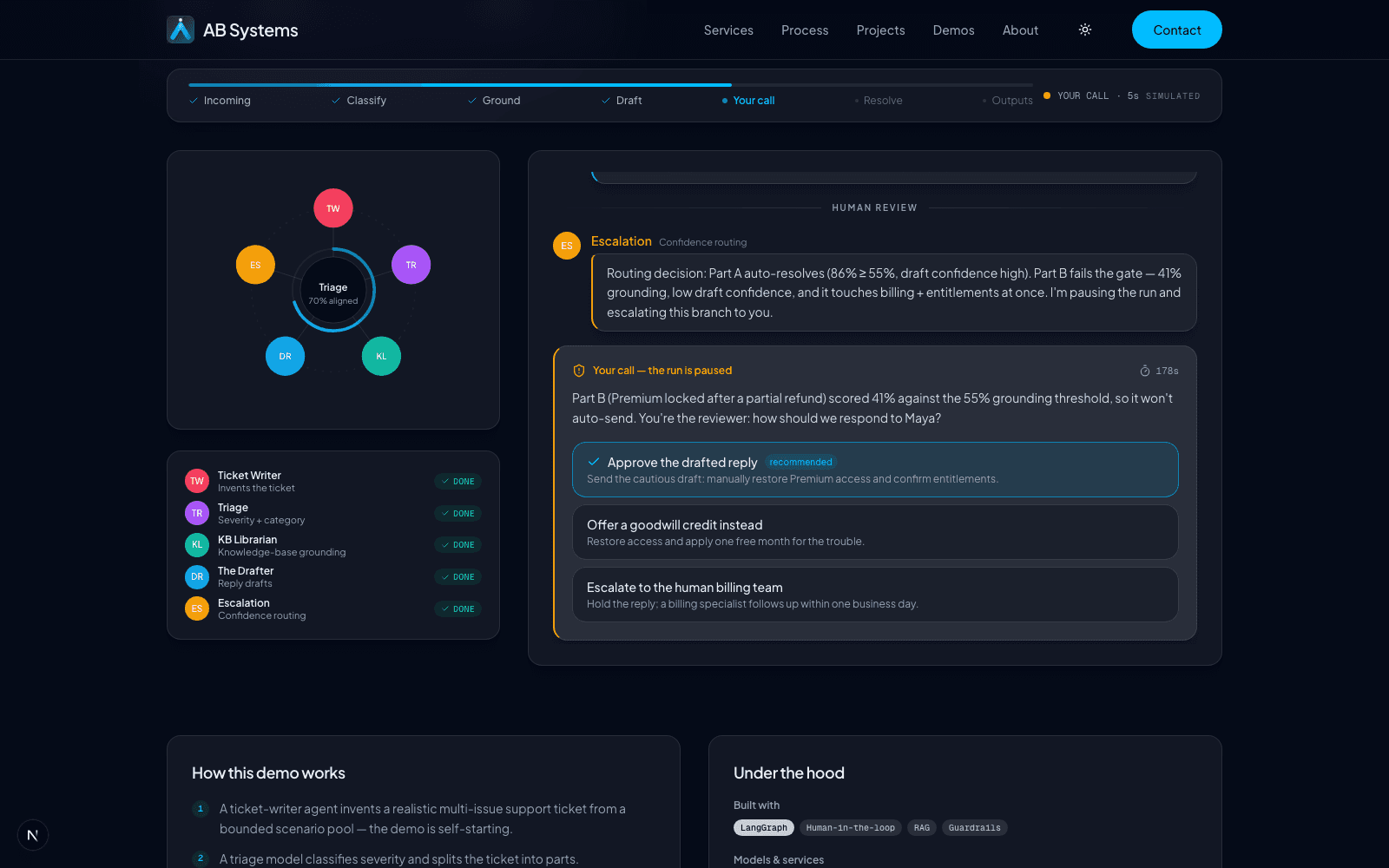Go to the Projects page

(x=880, y=30)
